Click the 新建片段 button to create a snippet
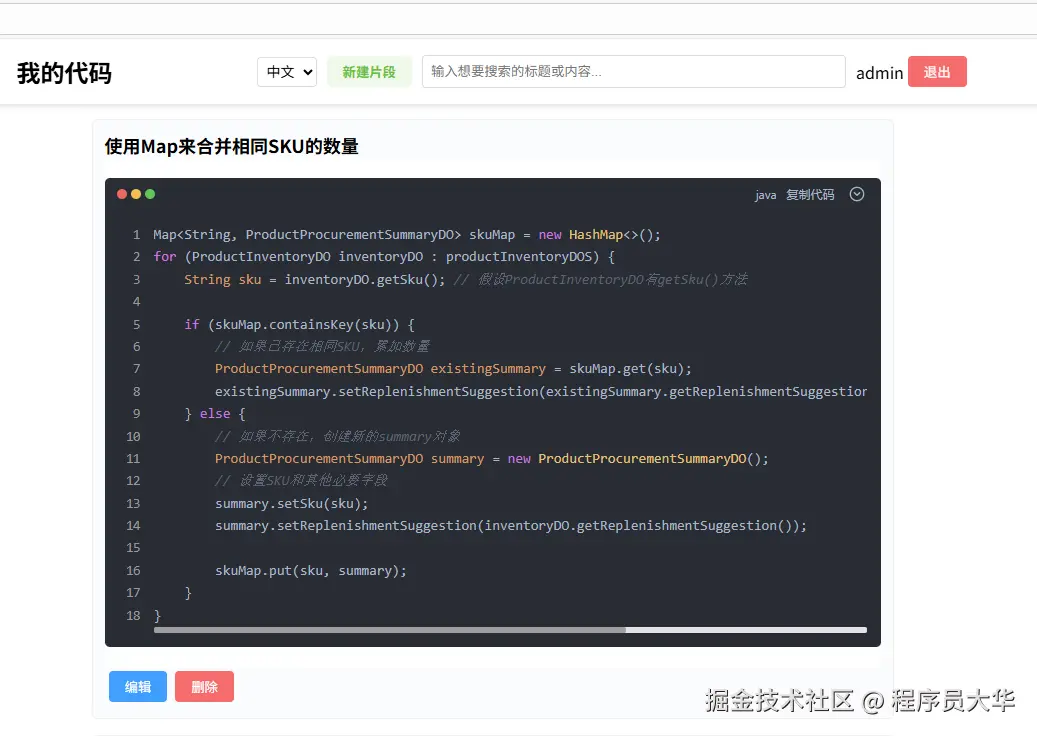Image resolution: width=1037 pixels, height=736 pixels. [369, 72]
